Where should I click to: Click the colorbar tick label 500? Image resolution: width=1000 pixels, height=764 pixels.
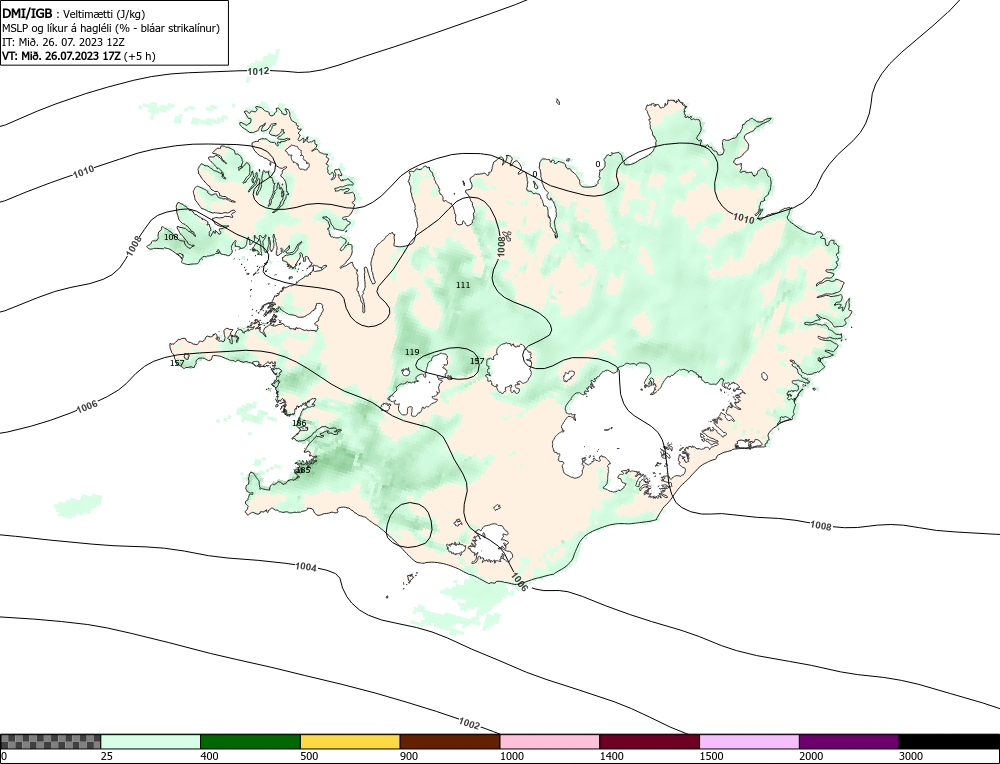click(x=309, y=756)
